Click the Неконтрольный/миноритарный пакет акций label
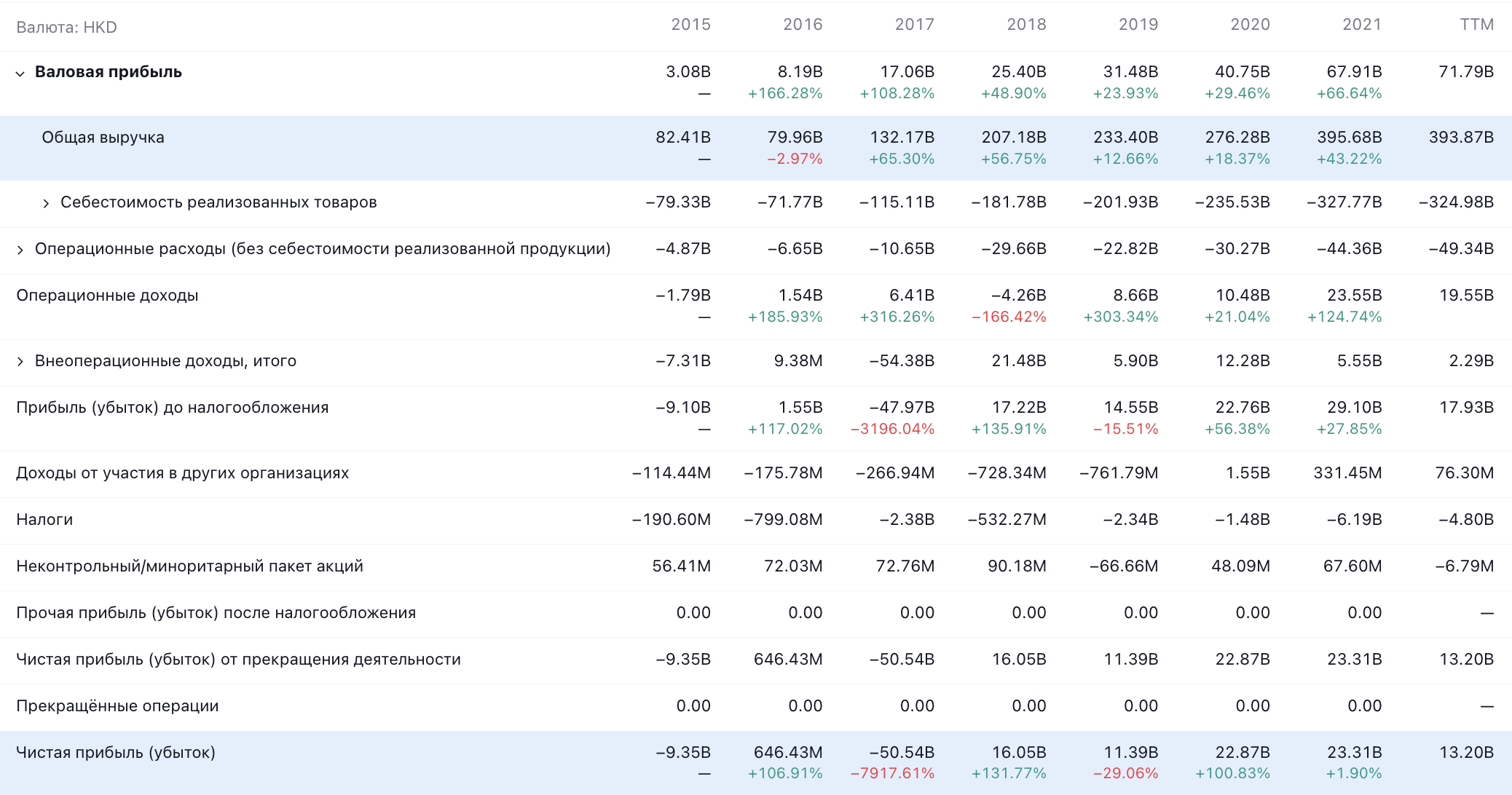 pyautogui.click(x=189, y=566)
